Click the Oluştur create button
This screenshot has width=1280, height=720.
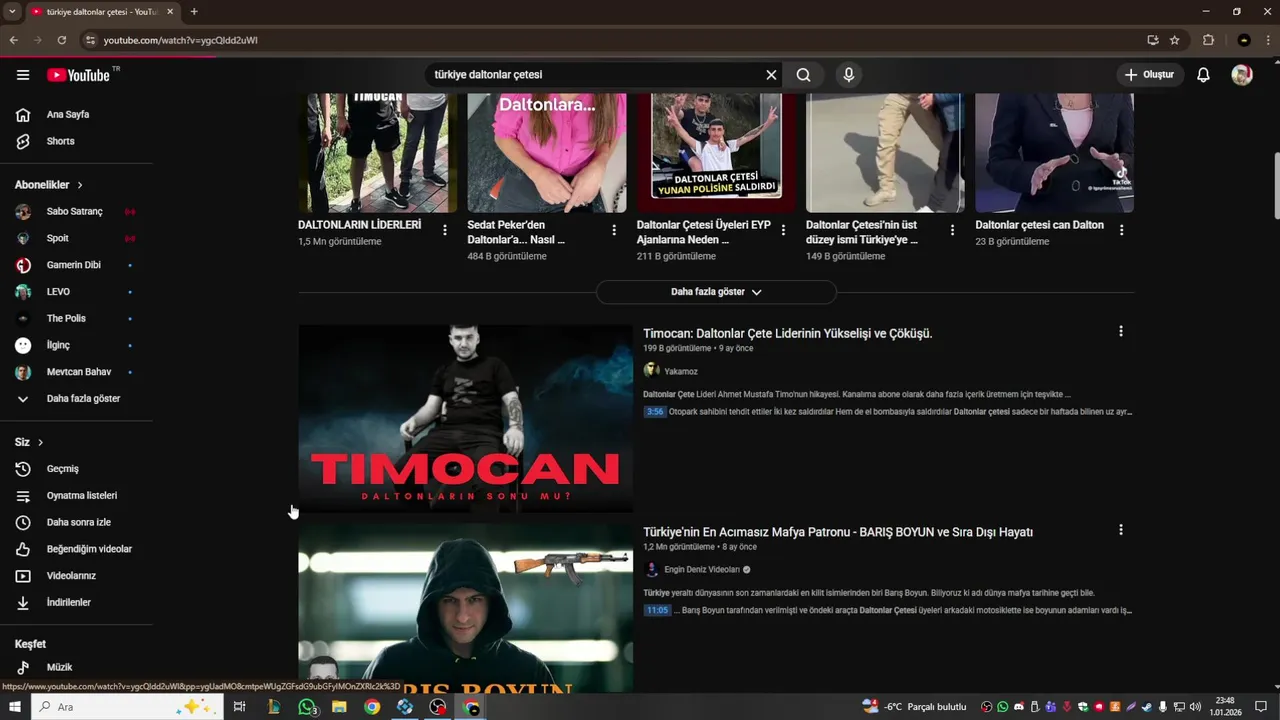[1150, 75]
